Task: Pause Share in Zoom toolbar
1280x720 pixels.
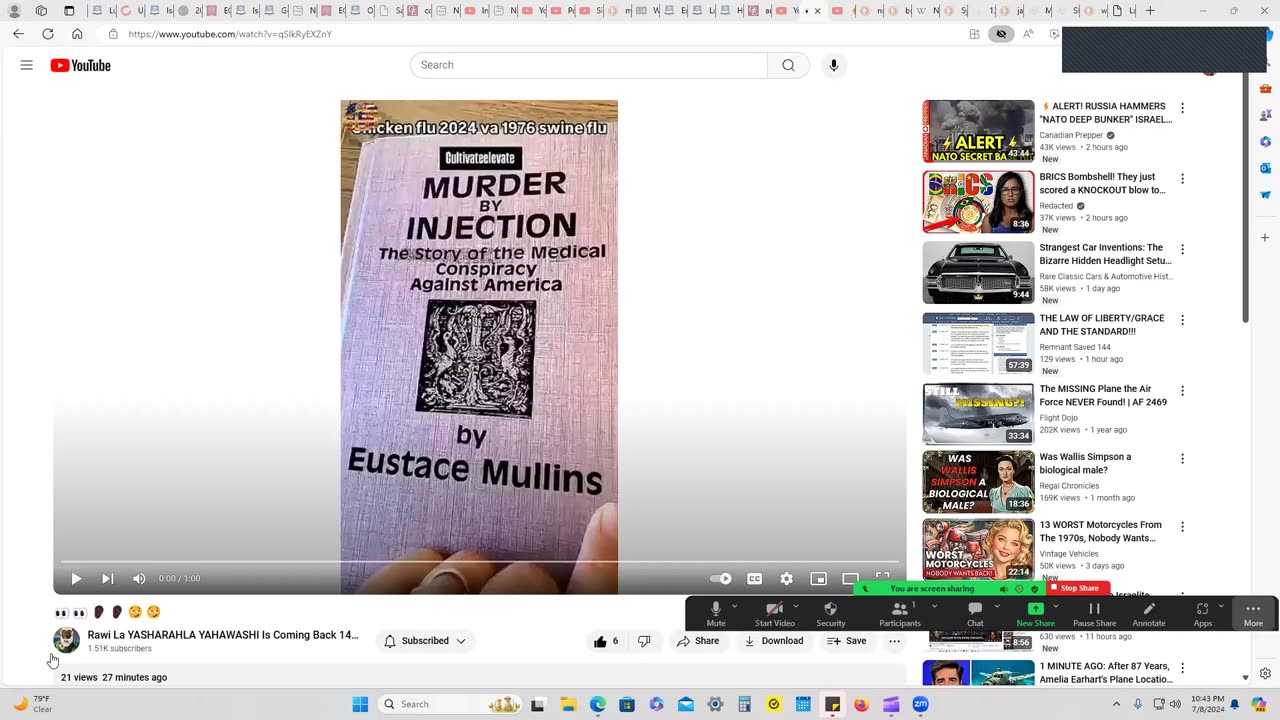Action: pos(1094,613)
